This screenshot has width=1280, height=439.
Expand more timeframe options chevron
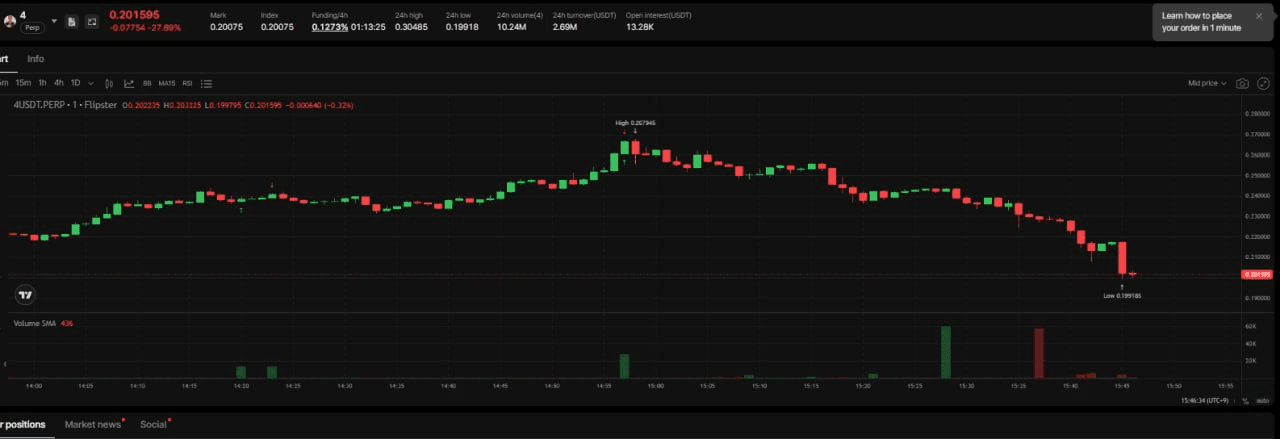[91, 83]
